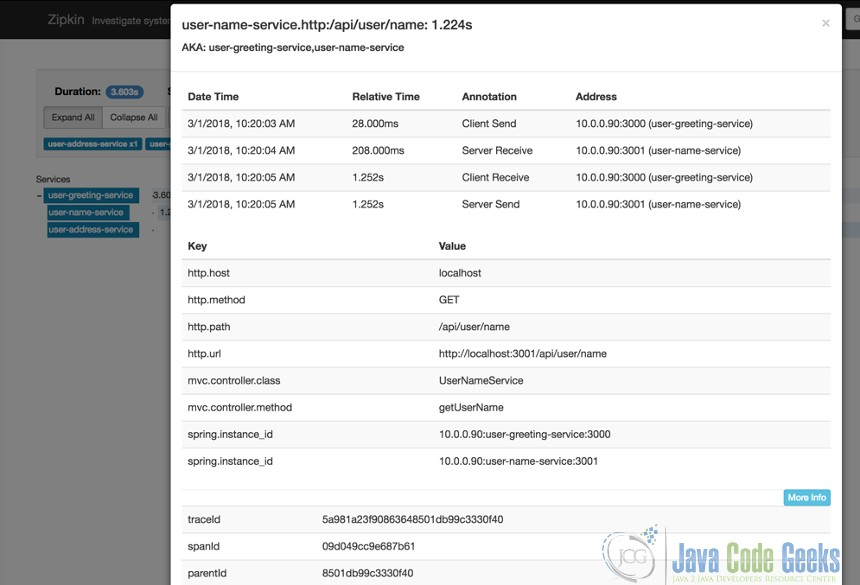The height and width of the screenshot is (585, 860).
Task: Click the 'Address' column header
Action: pyautogui.click(x=596, y=96)
